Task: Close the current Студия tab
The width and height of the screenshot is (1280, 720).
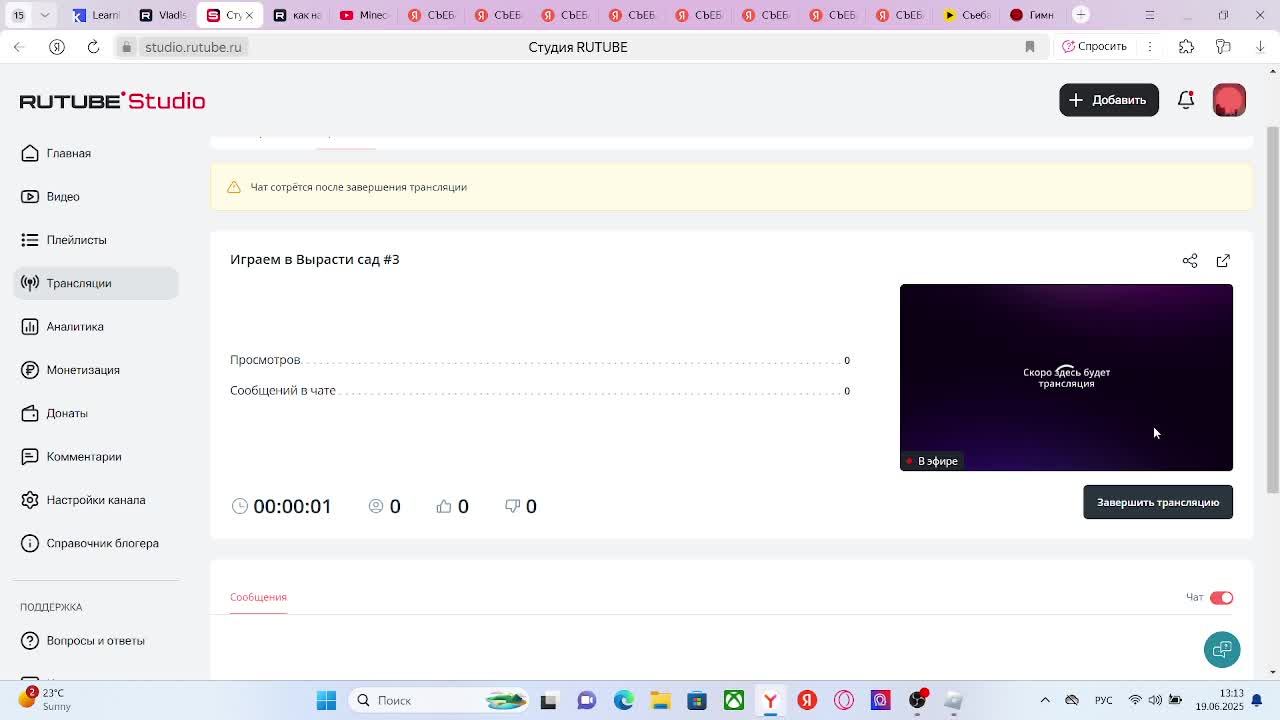Action: [x=249, y=15]
